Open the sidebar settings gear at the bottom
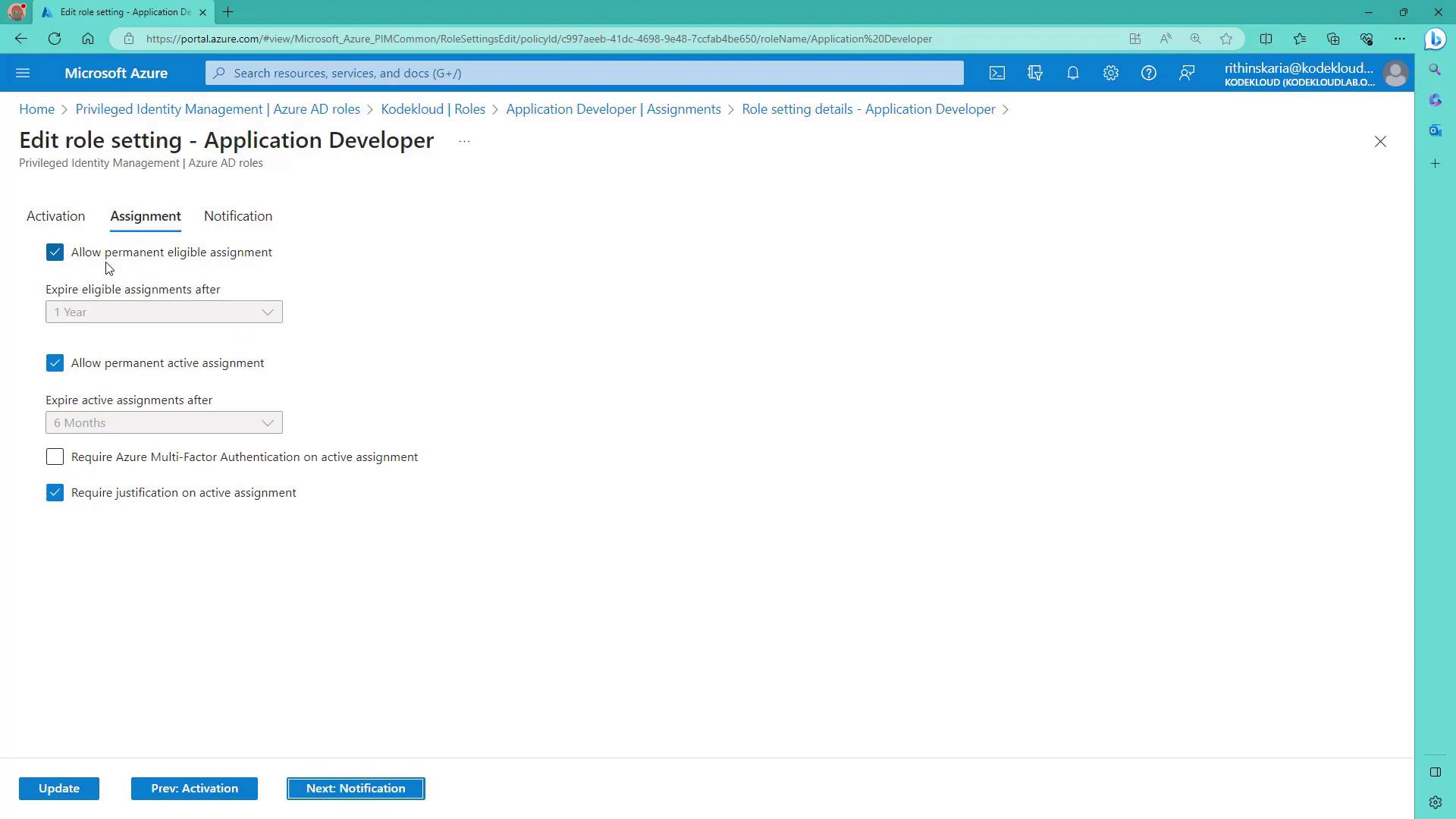This screenshot has height=819, width=1456. pyautogui.click(x=1435, y=802)
